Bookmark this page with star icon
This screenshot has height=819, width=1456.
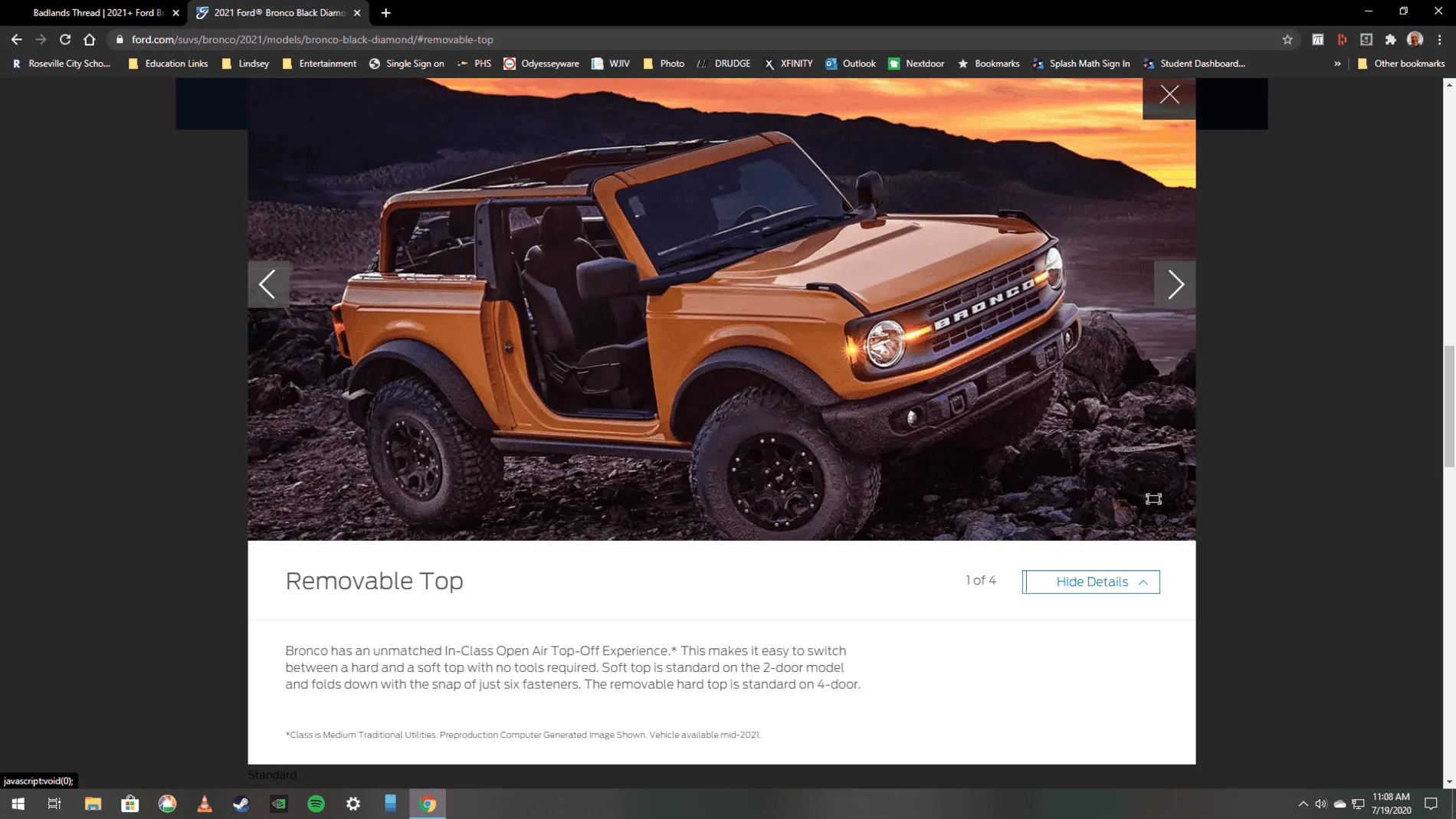tap(1287, 39)
